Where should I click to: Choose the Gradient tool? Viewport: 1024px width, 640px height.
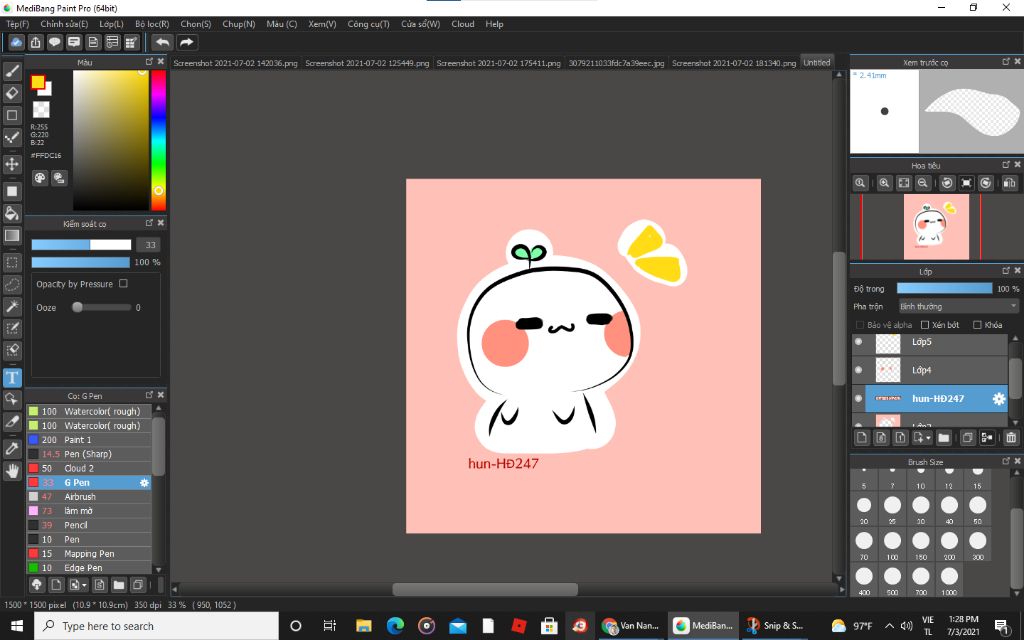coord(12,235)
